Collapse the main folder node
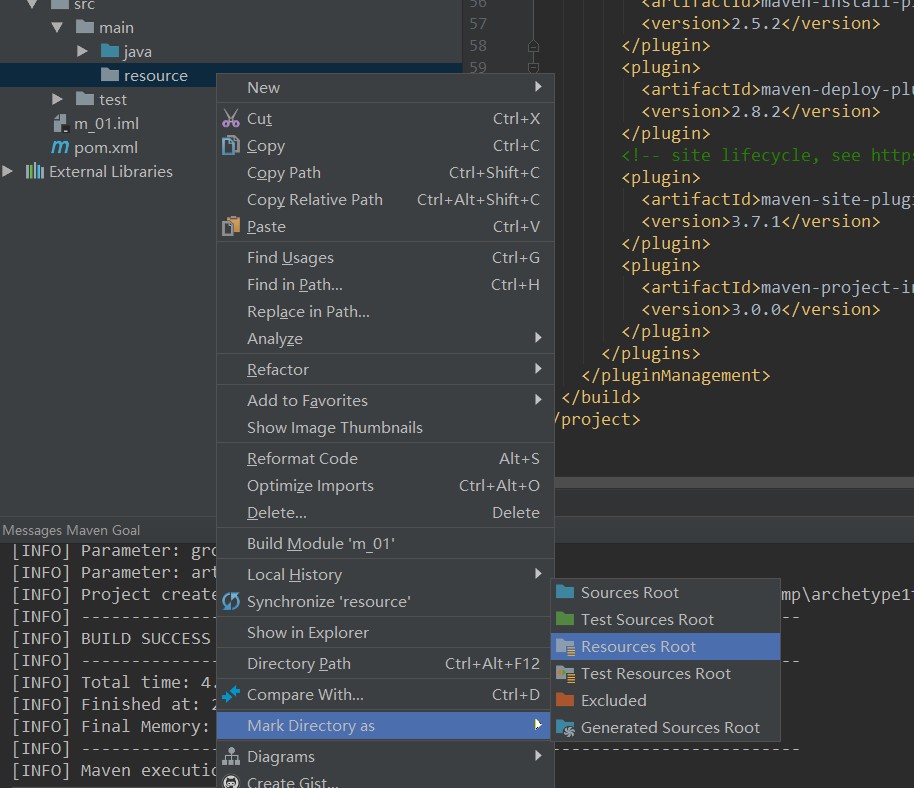This screenshot has width=914, height=788. [59, 27]
